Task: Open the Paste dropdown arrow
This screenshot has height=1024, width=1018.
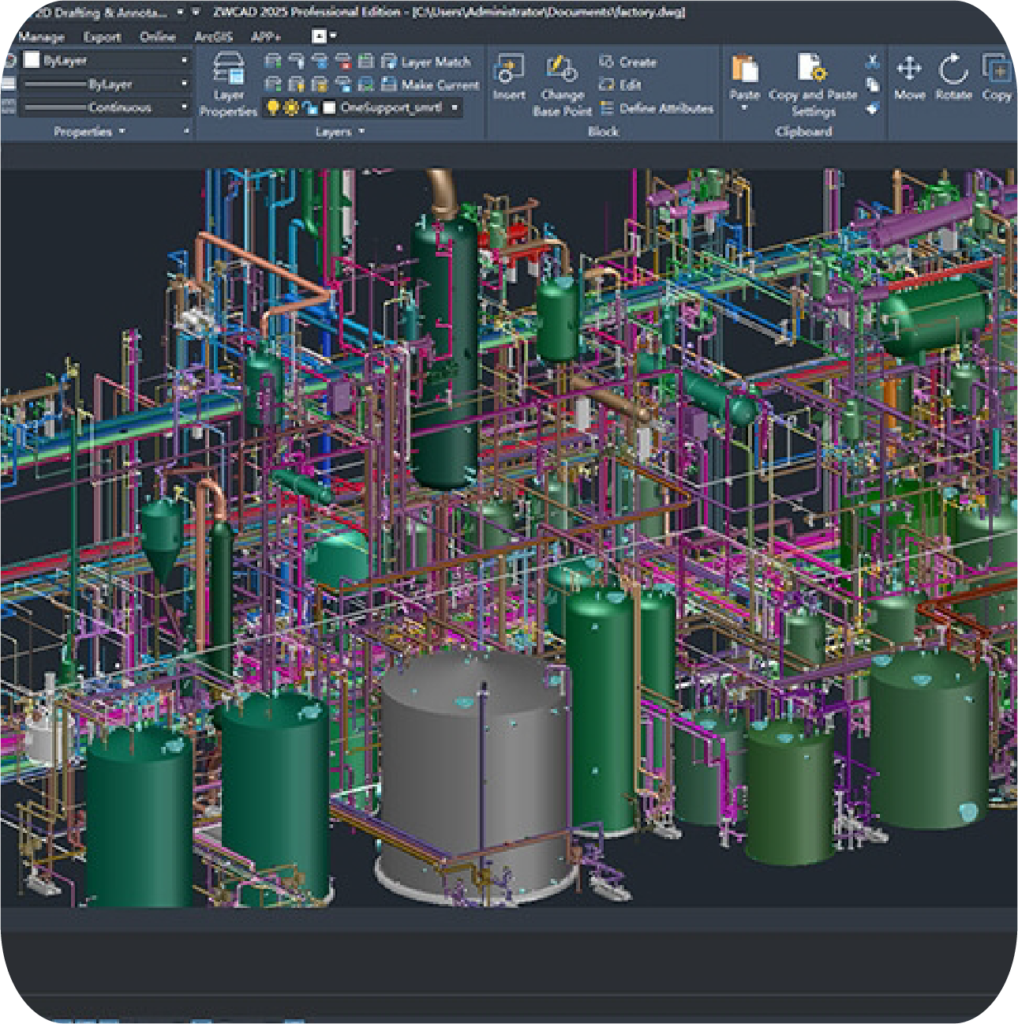Action: tap(744, 107)
